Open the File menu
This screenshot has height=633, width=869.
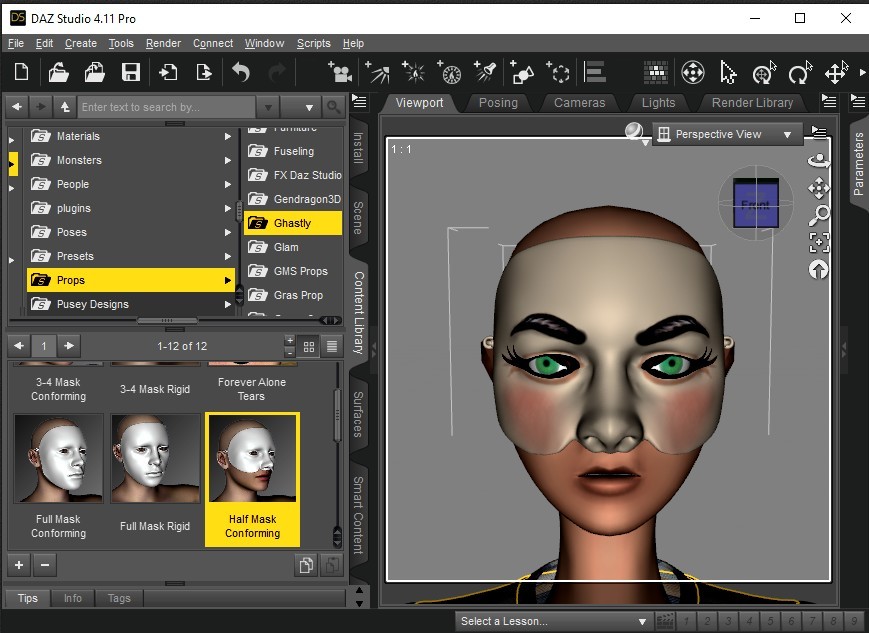pyautogui.click(x=16, y=43)
